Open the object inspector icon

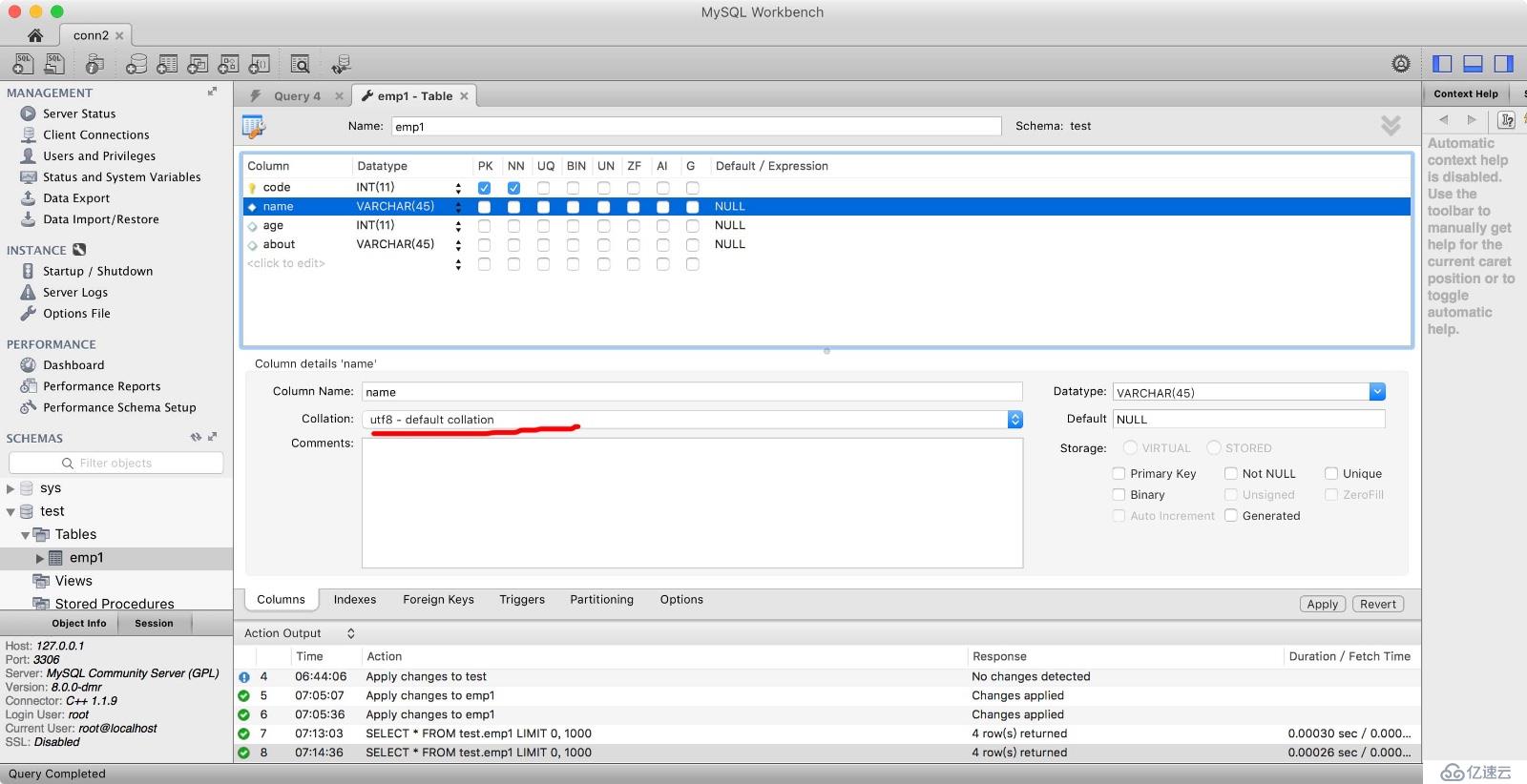[x=94, y=64]
